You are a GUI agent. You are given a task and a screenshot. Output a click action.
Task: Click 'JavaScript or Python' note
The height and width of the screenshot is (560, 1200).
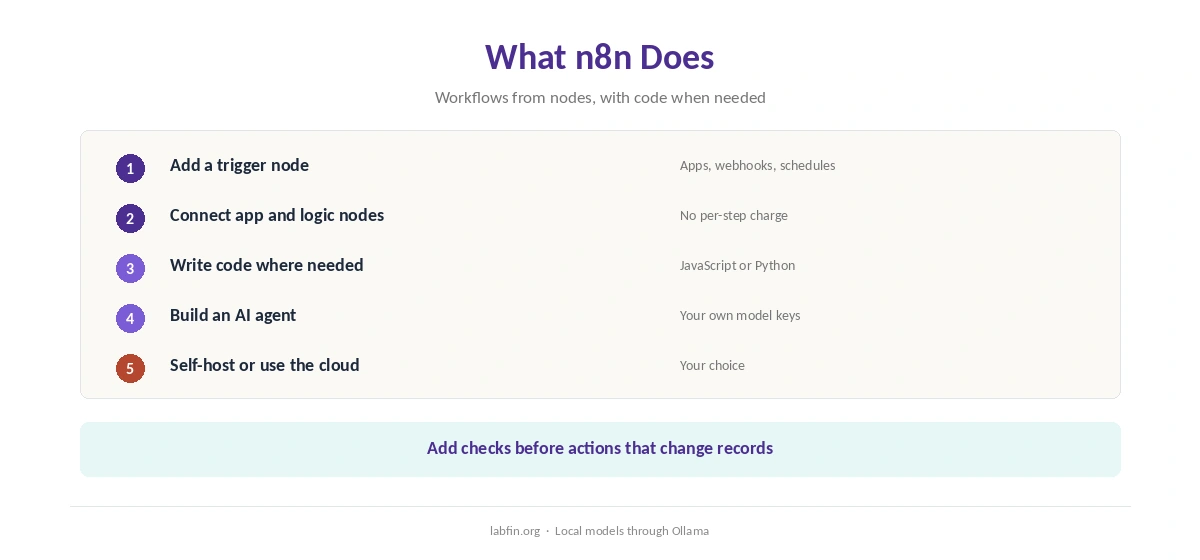pos(738,265)
